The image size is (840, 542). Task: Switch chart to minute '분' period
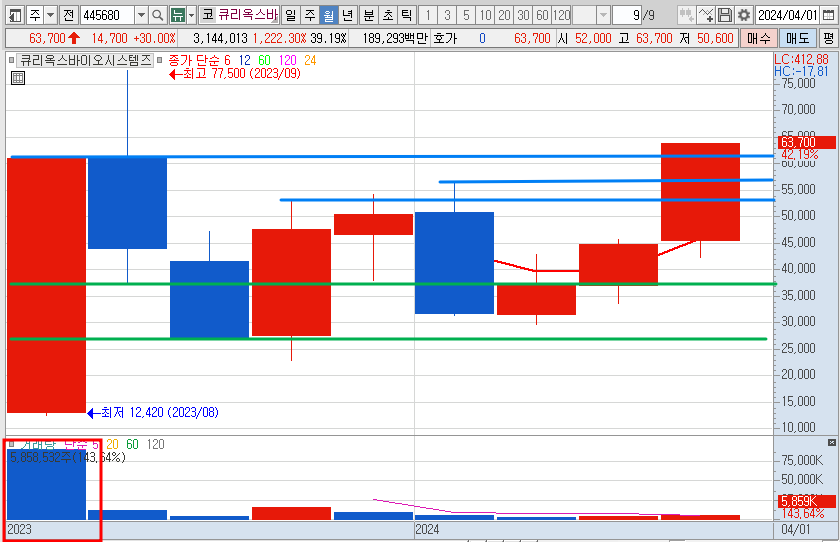369,15
